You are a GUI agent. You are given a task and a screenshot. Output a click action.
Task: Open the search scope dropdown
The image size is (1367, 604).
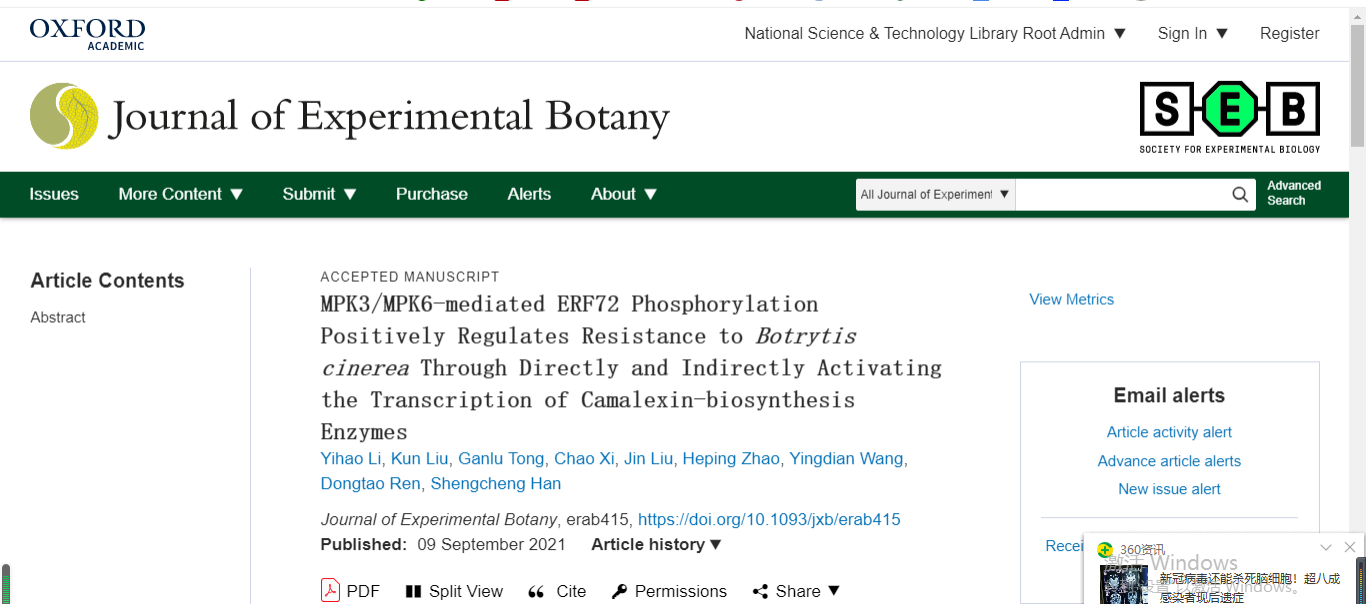pos(935,195)
